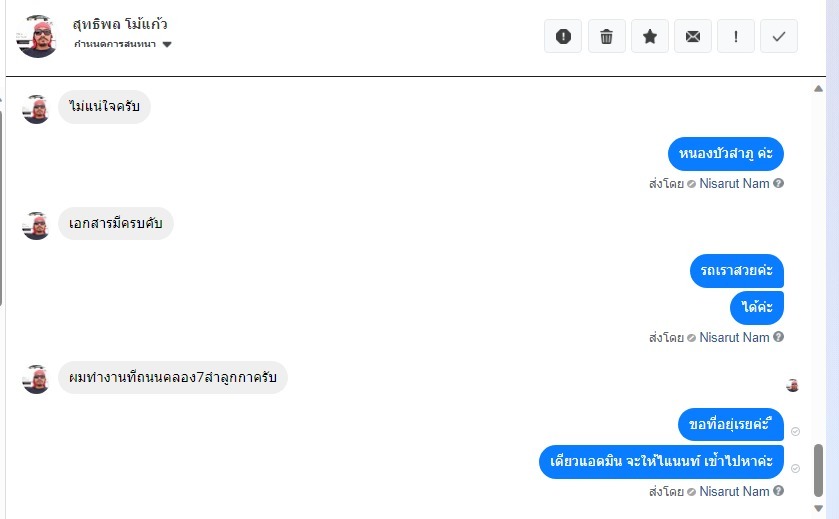The image size is (839, 519).
Task: Click the scrollbar up arrow
Action: coord(818,89)
